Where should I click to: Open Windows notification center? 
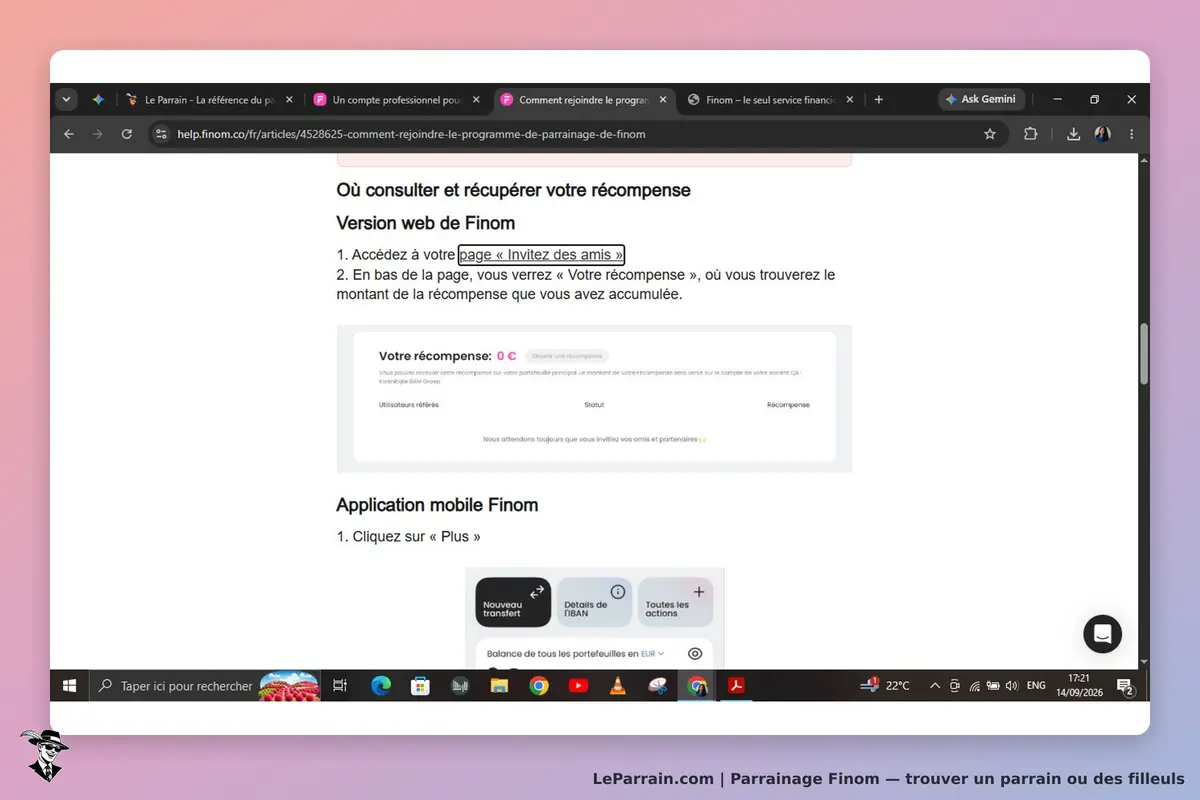(1125, 686)
